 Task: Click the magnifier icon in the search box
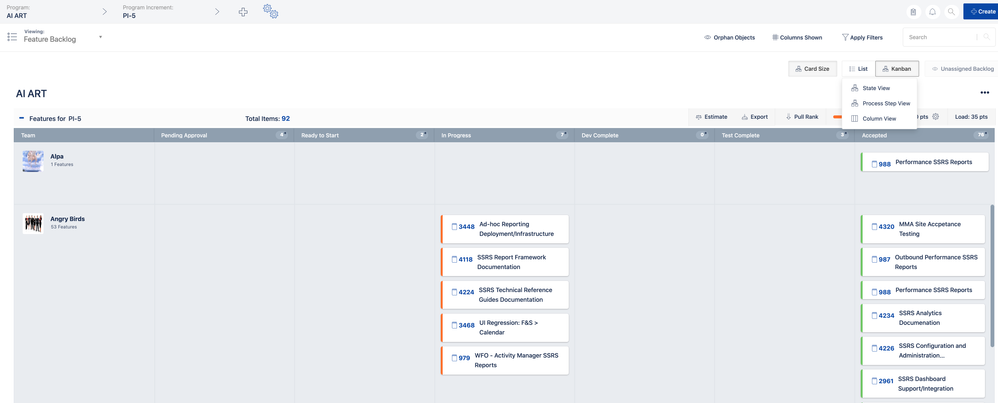[987, 37]
